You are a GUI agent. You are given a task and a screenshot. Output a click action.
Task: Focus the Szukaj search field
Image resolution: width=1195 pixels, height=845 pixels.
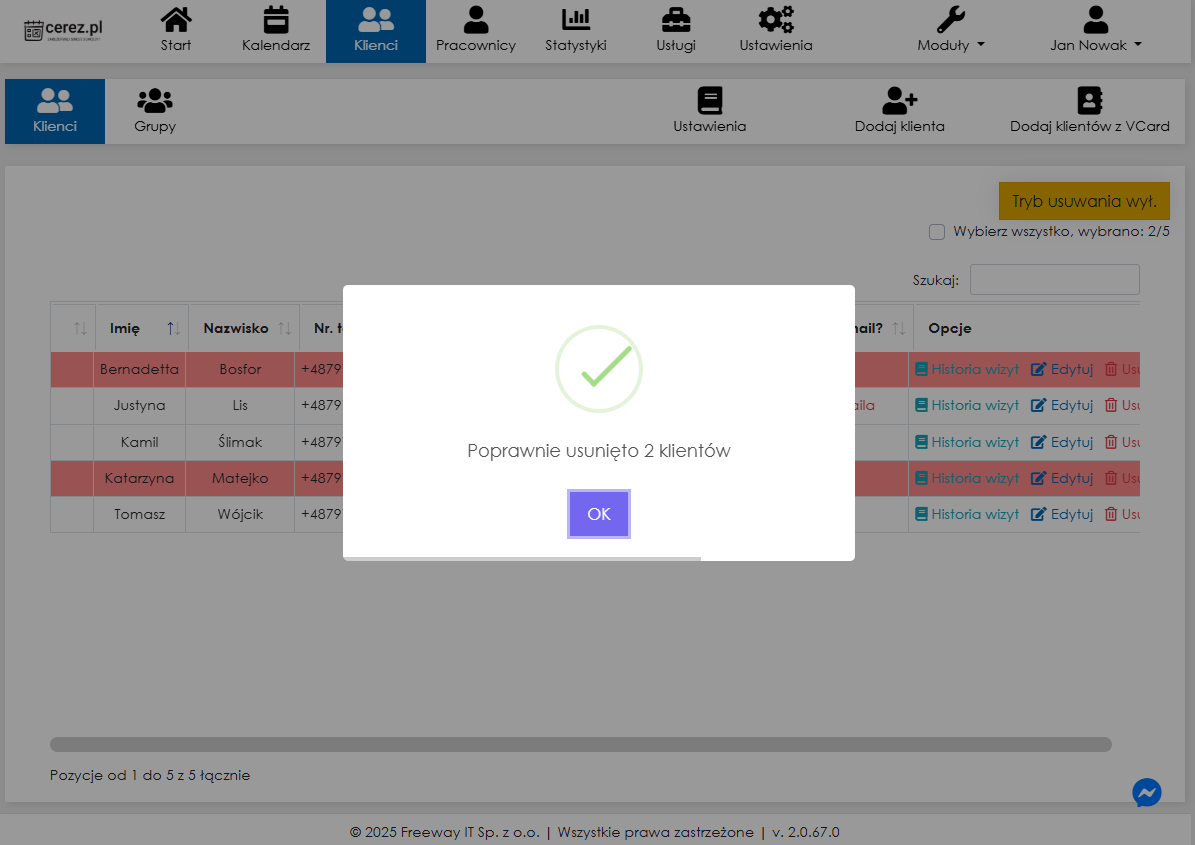click(x=1054, y=280)
